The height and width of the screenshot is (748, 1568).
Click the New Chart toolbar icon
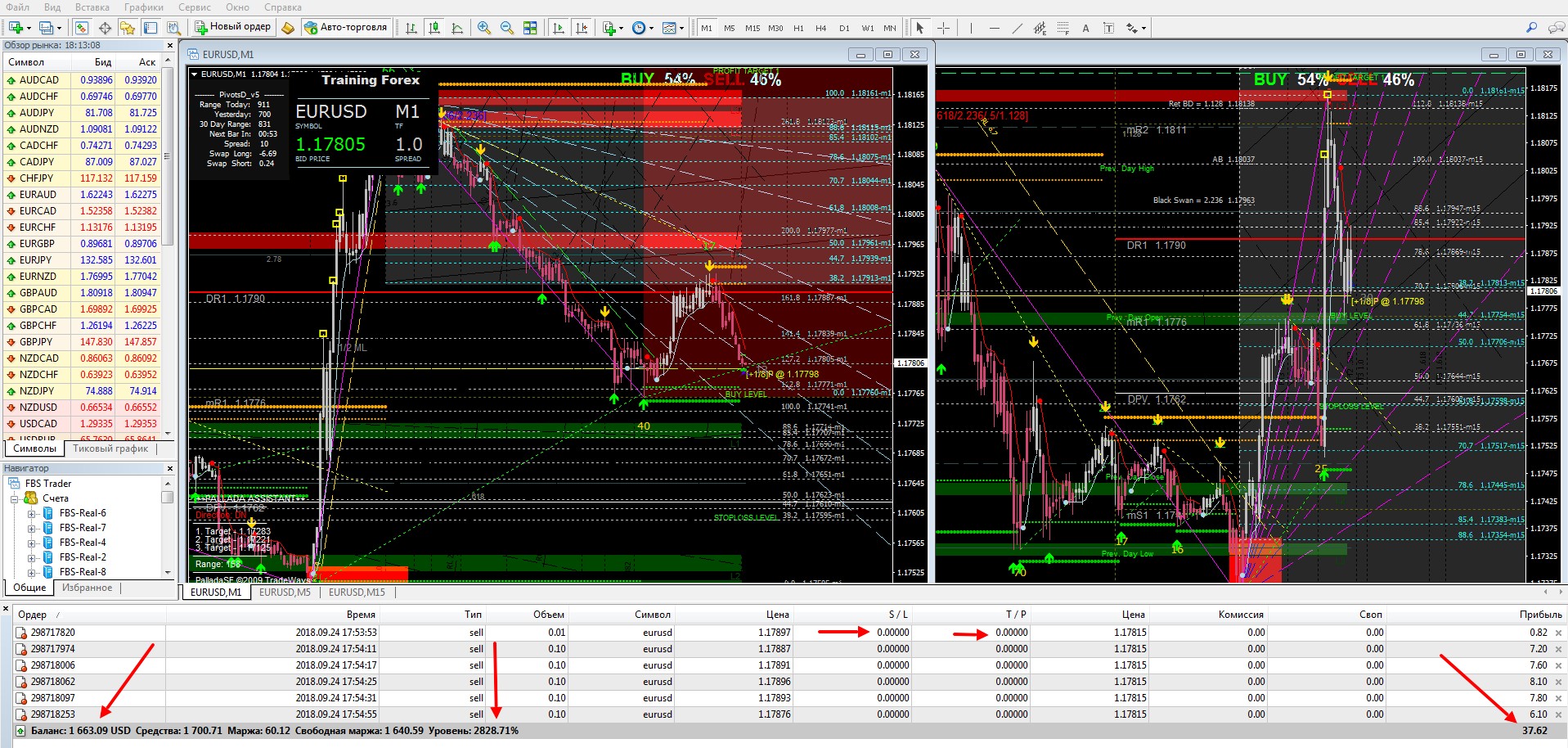tap(16, 28)
